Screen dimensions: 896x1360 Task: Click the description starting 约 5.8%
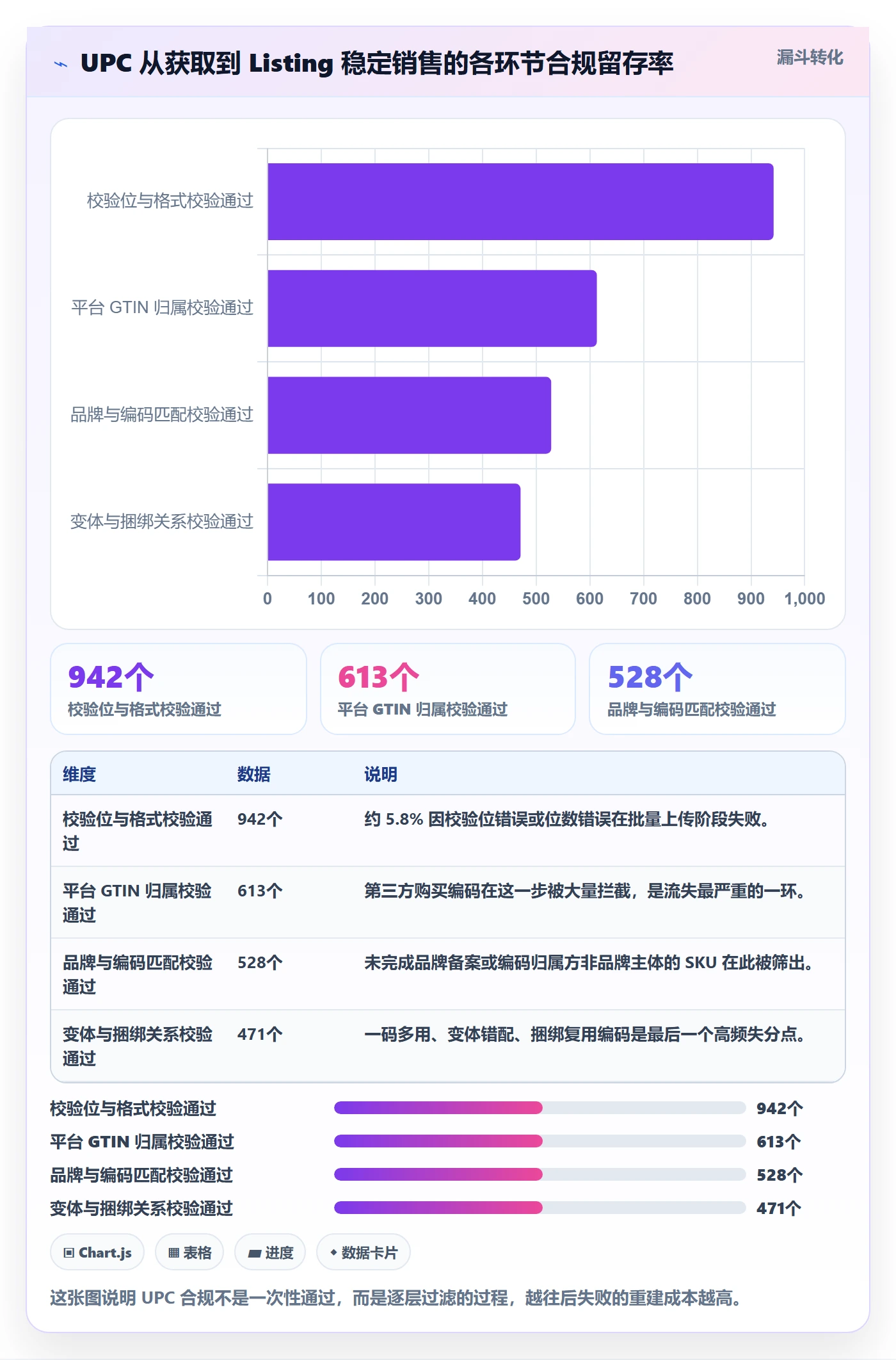click(567, 819)
